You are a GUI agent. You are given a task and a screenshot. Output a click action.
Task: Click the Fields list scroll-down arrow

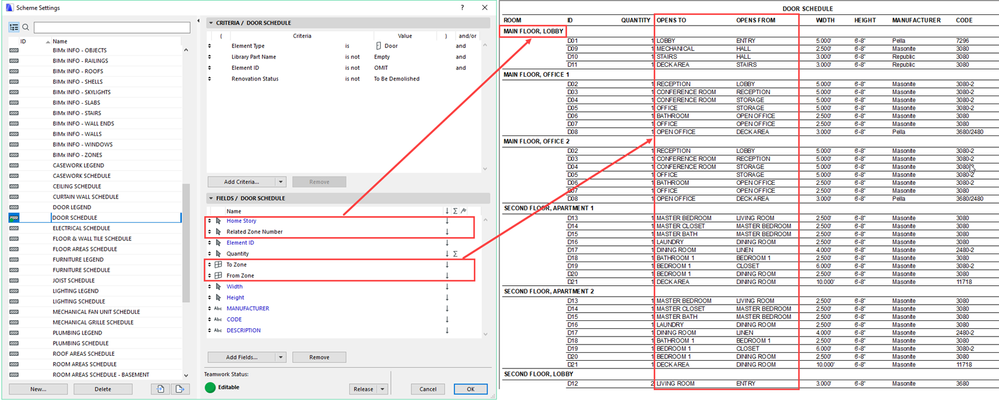[485, 334]
